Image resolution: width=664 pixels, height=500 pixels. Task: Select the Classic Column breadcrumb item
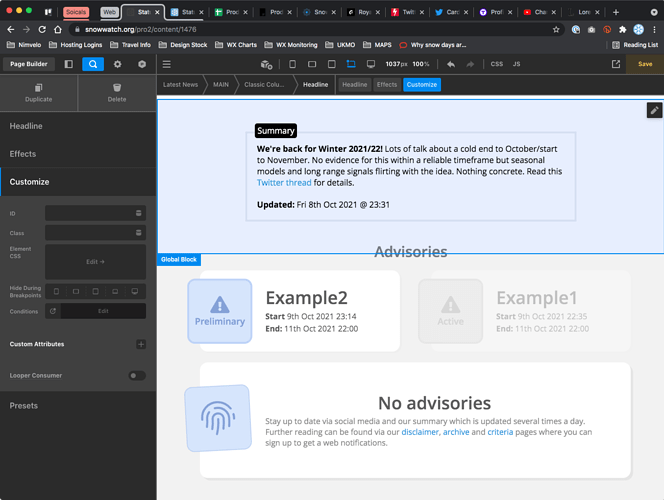coord(264,85)
